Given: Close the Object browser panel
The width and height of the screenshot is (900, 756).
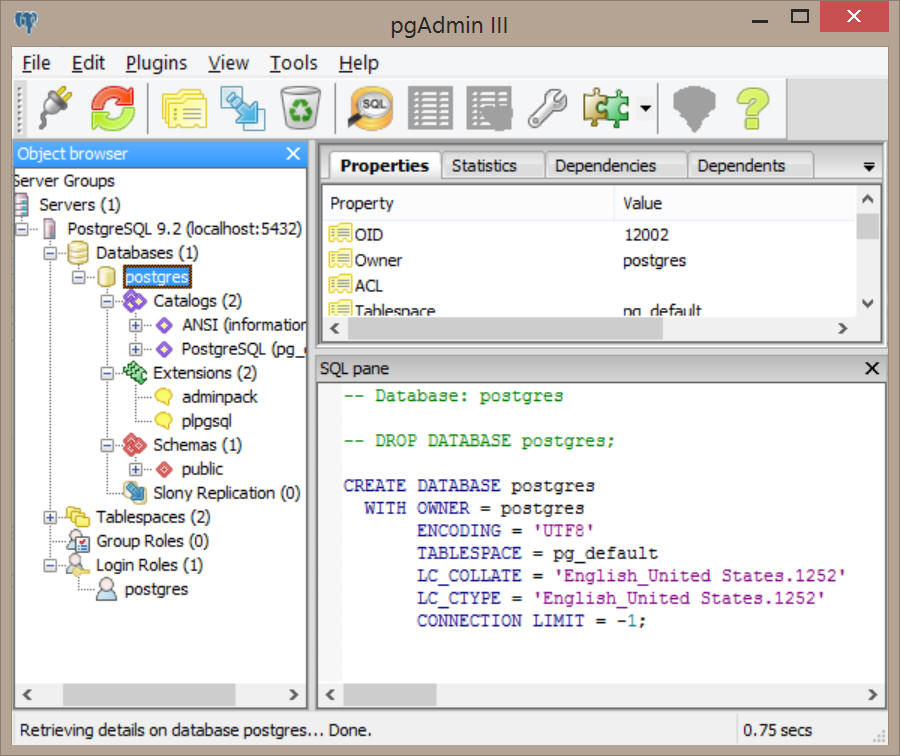Looking at the screenshot, I should pos(293,153).
